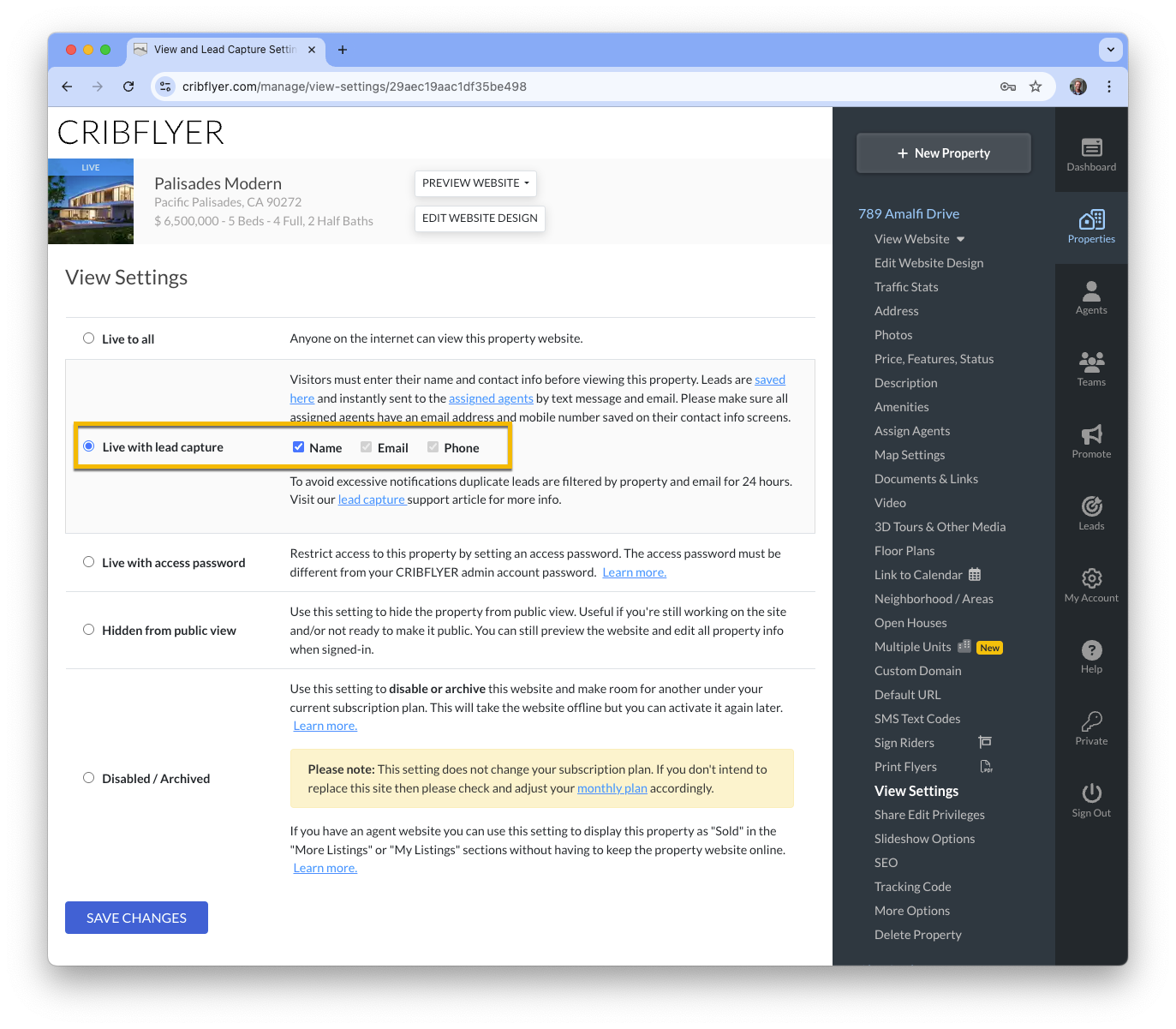Image resolution: width=1176 pixels, height=1029 pixels.
Task: Open Open Houses in sidebar menu
Action: [x=910, y=623]
